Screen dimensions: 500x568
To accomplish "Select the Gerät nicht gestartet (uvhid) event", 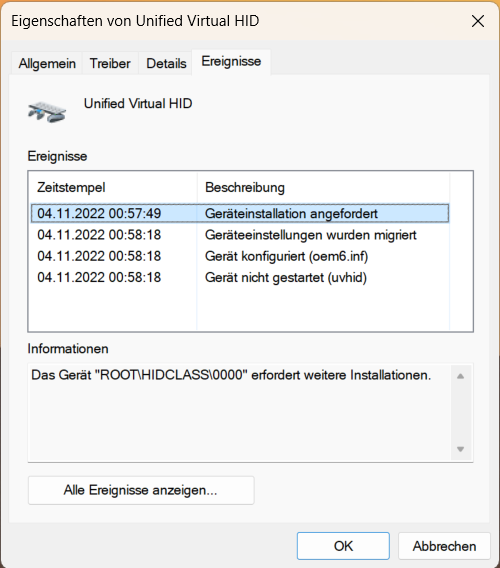I will point(240,277).
